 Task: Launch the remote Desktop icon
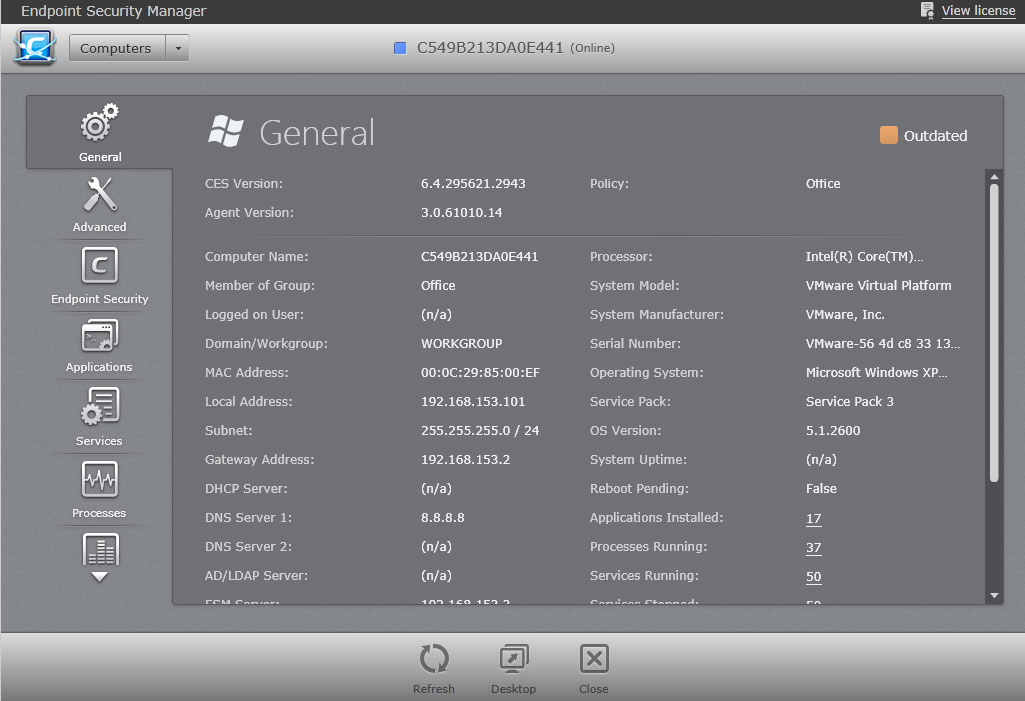point(514,660)
